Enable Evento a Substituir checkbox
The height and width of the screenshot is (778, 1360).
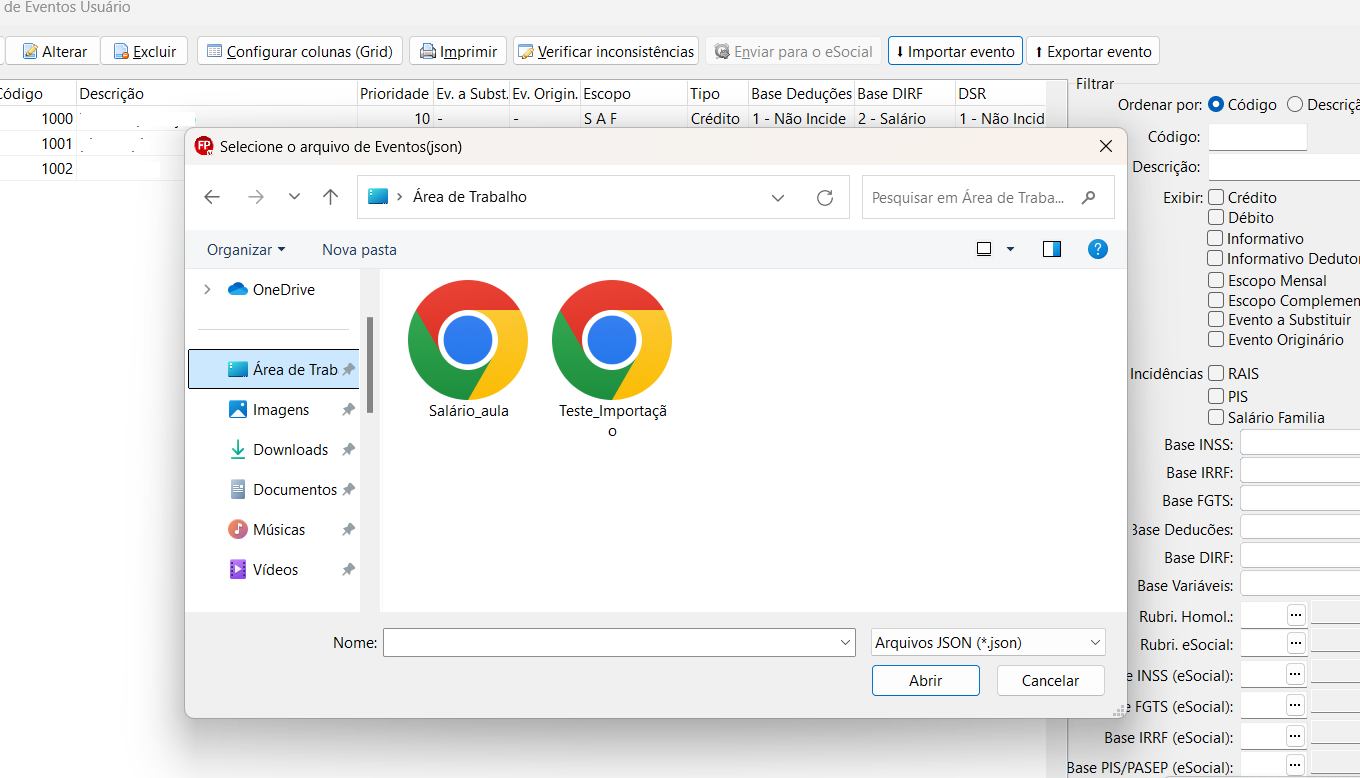tap(1216, 319)
